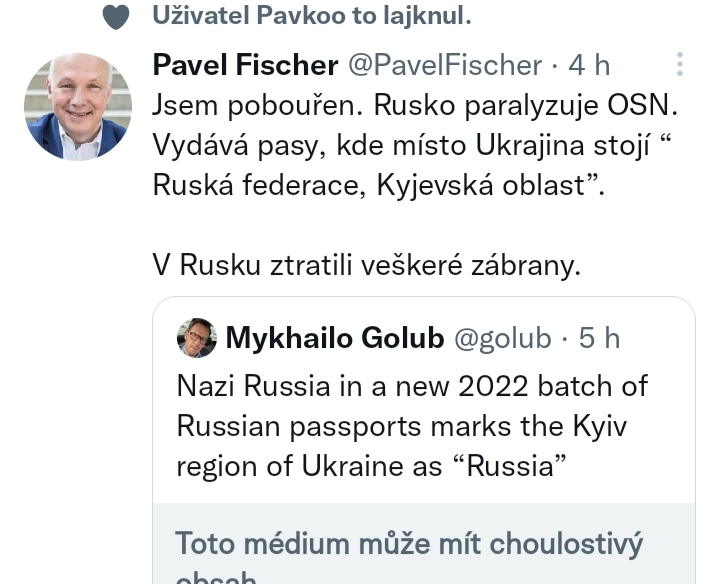
Task: Click the phrase "Ruská federace, Kyjevská oblast"
Action: coord(379,185)
